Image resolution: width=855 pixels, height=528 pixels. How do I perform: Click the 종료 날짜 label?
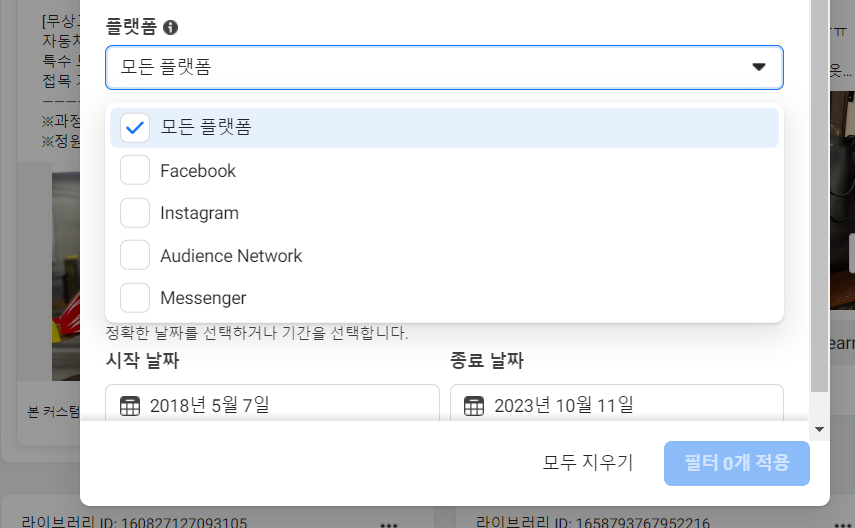tap(487, 361)
